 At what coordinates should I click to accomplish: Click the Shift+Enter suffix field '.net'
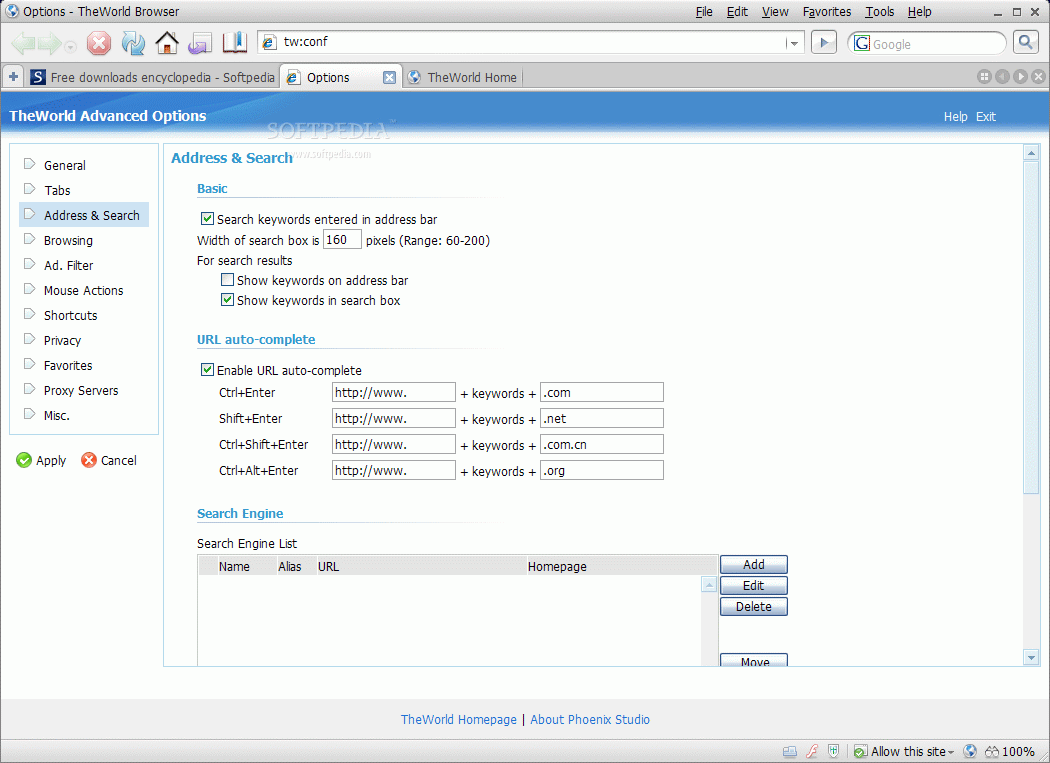click(x=602, y=419)
